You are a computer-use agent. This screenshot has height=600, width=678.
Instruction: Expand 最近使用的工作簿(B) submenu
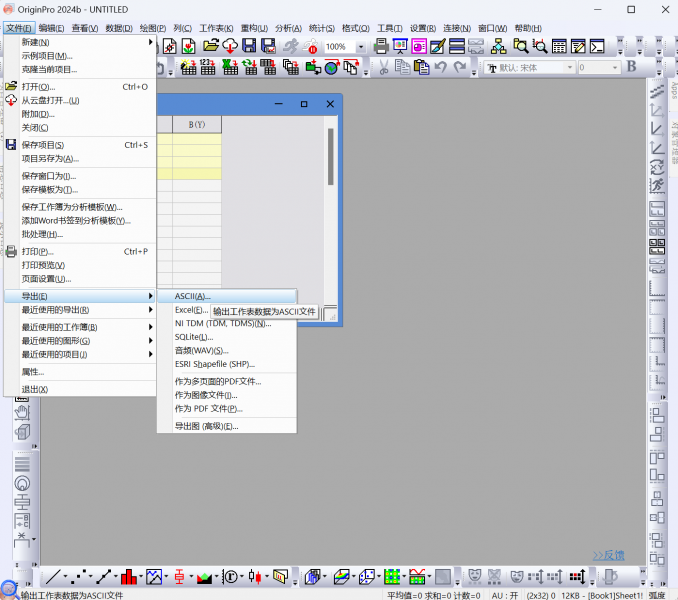click(80, 327)
